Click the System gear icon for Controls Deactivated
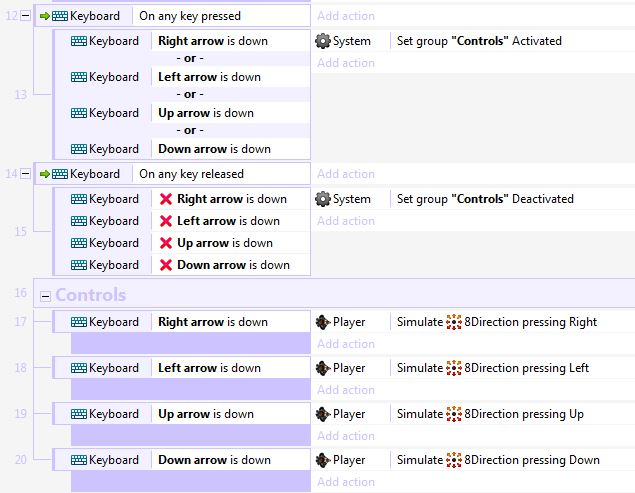This screenshot has height=493, width=635. click(x=323, y=199)
